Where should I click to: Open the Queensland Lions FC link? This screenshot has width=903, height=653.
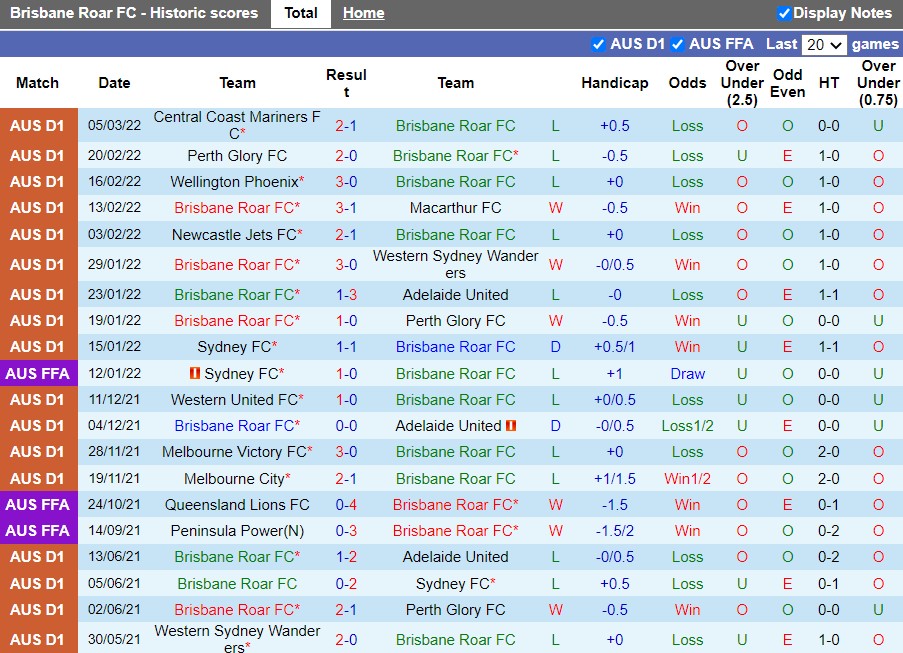pos(237,504)
